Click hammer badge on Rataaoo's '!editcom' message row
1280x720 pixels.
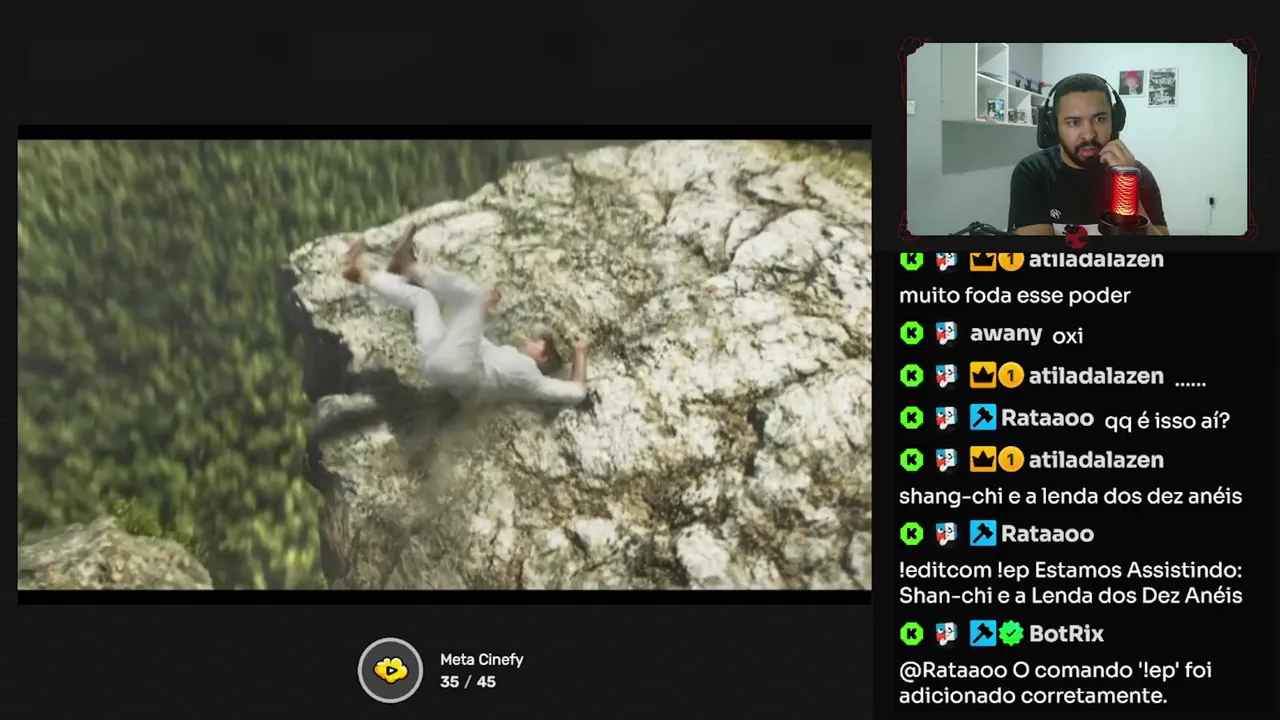point(982,534)
